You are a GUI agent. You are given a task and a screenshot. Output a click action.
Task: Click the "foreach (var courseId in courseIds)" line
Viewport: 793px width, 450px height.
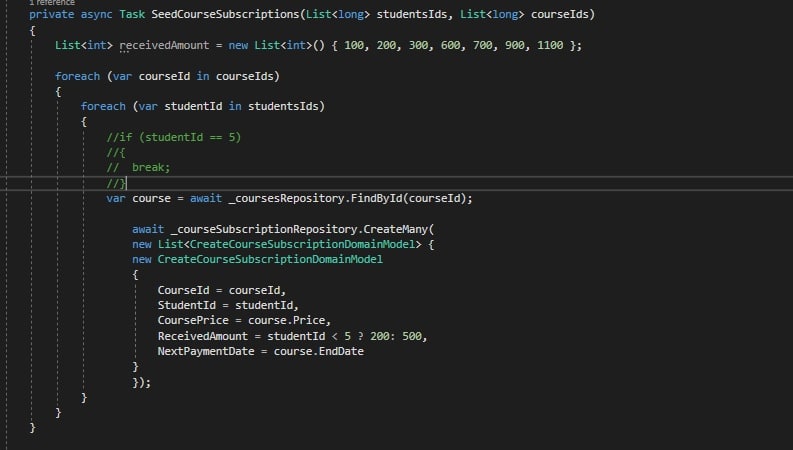[x=167, y=76]
